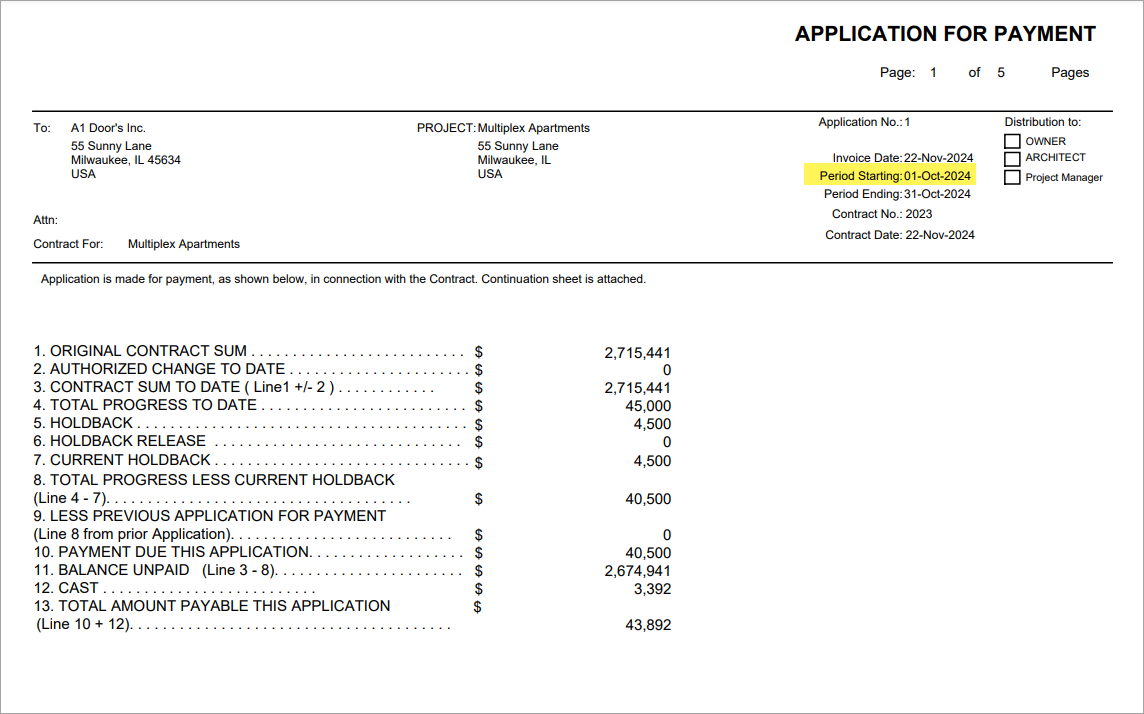Click the CURRENT HOLDBACK line label
The height and width of the screenshot is (714, 1144).
[x=122, y=460]
